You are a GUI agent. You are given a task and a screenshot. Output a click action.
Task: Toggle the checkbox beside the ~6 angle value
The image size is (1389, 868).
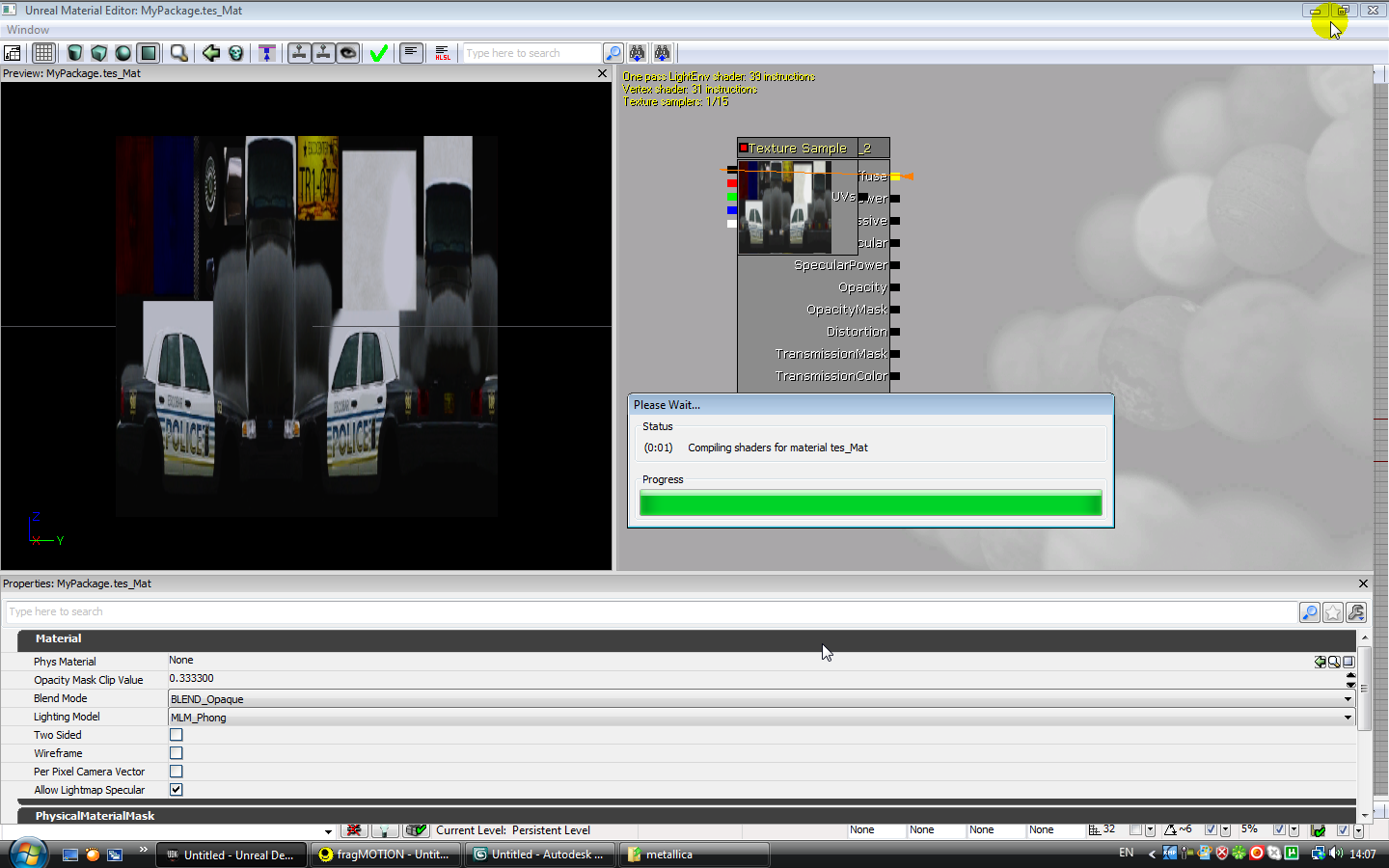click(1211, 829)
